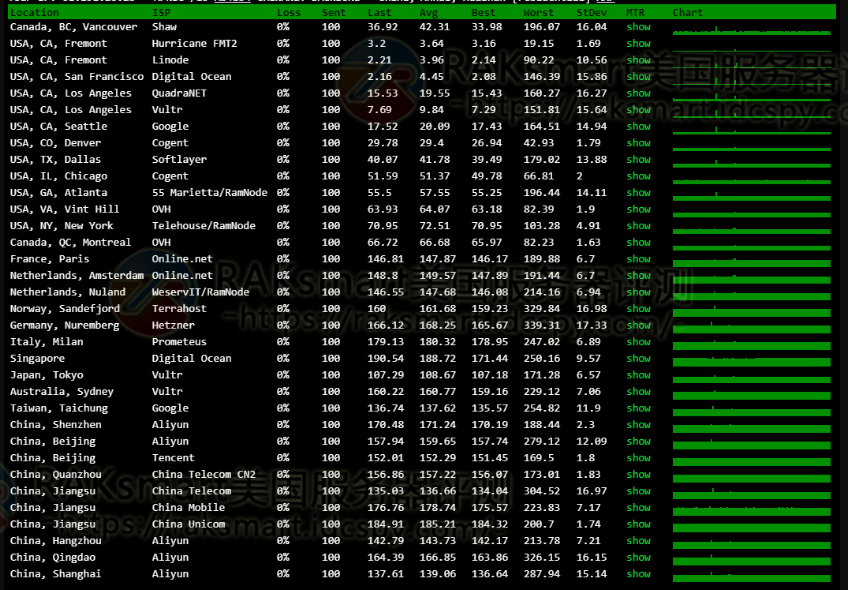
Task: Click show for Jiangsu China Unicom
Action: coord(638,525)
